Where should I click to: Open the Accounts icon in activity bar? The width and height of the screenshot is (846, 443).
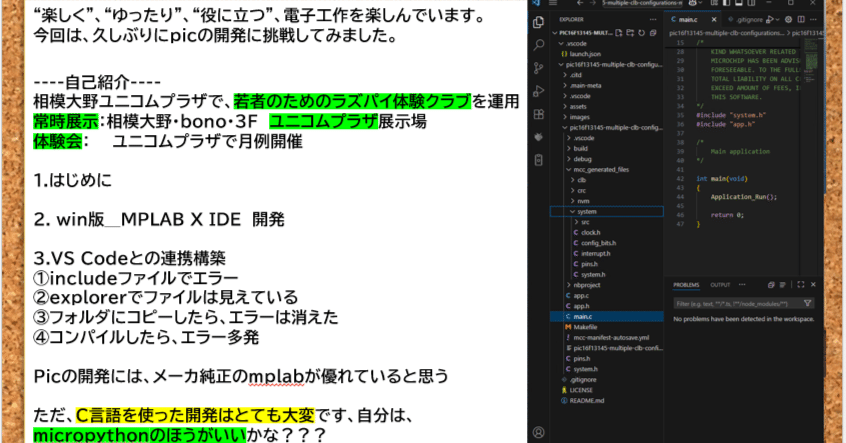[x=538, y=432]
